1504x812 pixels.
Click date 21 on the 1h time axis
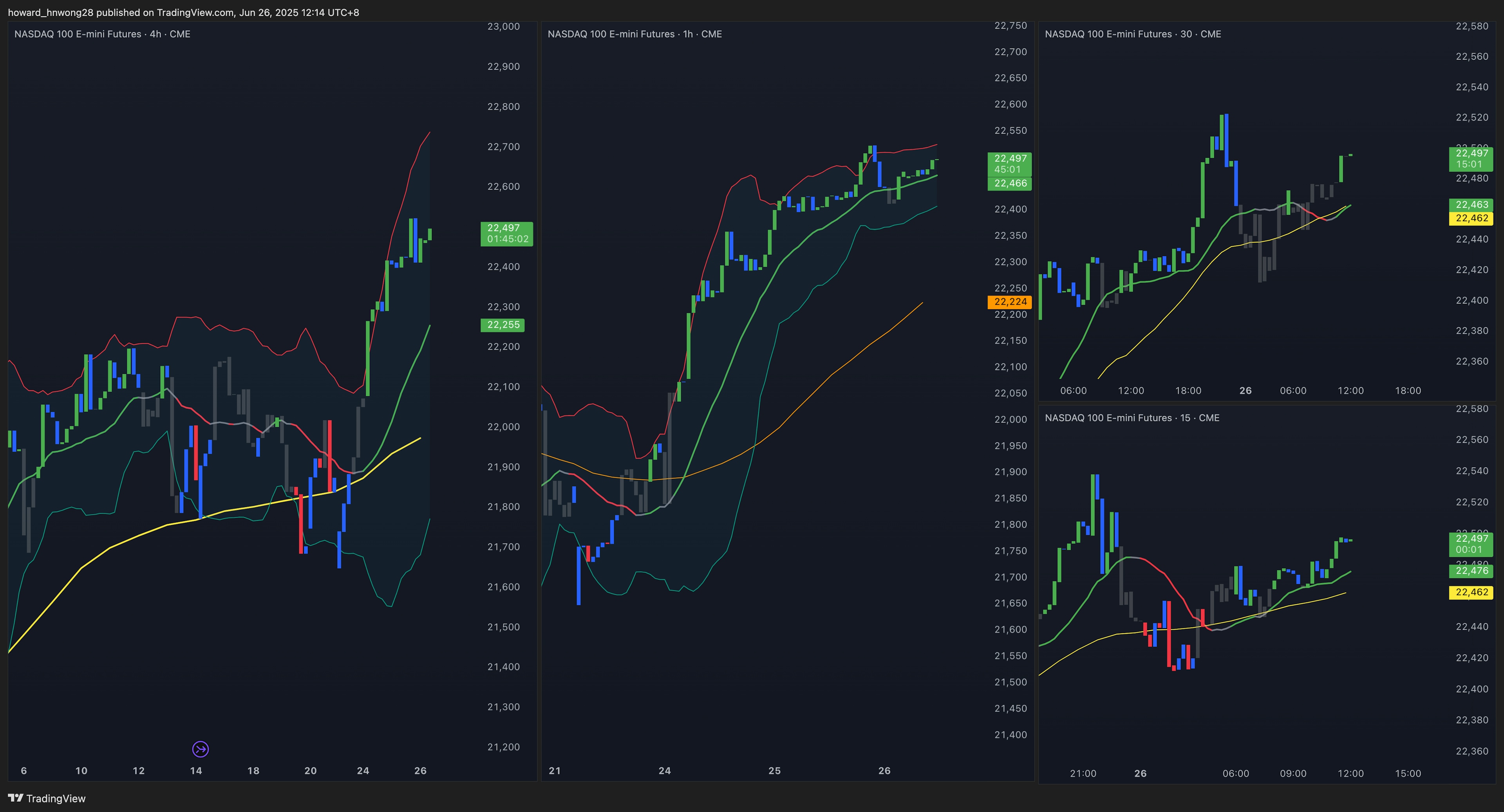[x=555, y=770]
